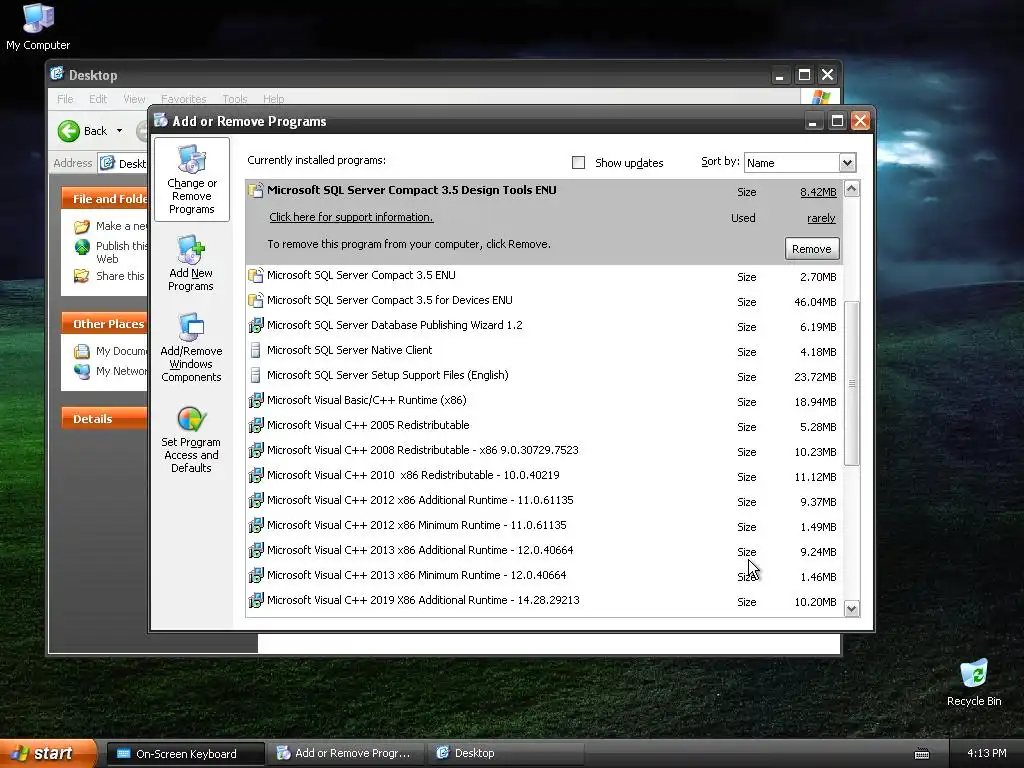This screenshot has height=768, width=1024.
Task: Click scroll up arrow of program list
Action: tap(851, 189)
